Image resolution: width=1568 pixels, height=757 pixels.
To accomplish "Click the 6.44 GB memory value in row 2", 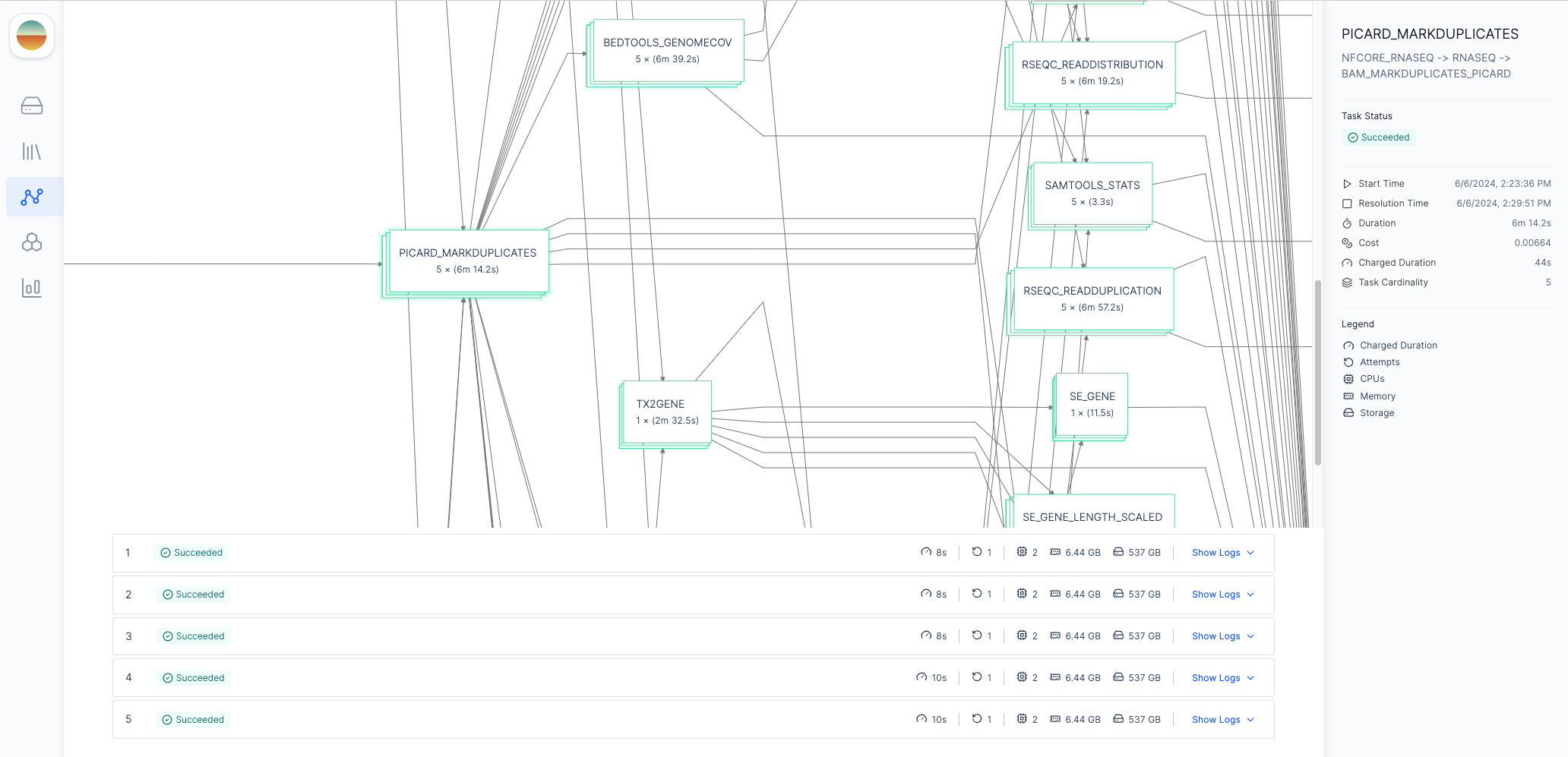I will click(1083, 595).
